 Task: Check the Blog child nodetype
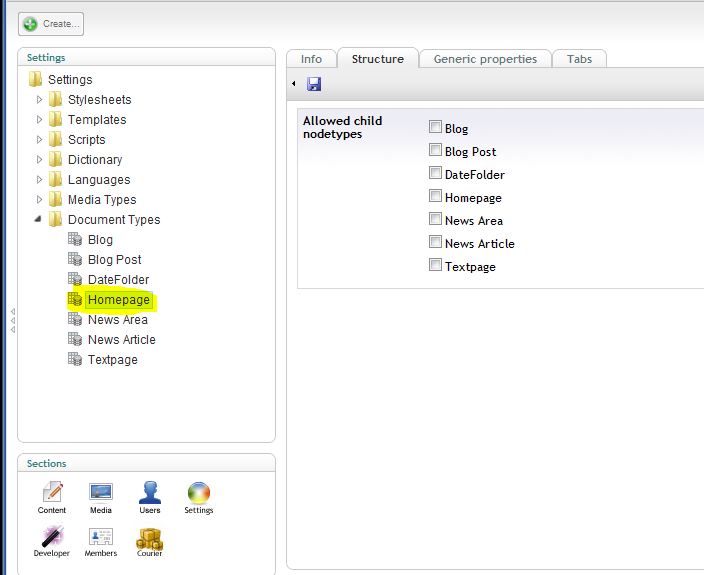coord(435,127)
